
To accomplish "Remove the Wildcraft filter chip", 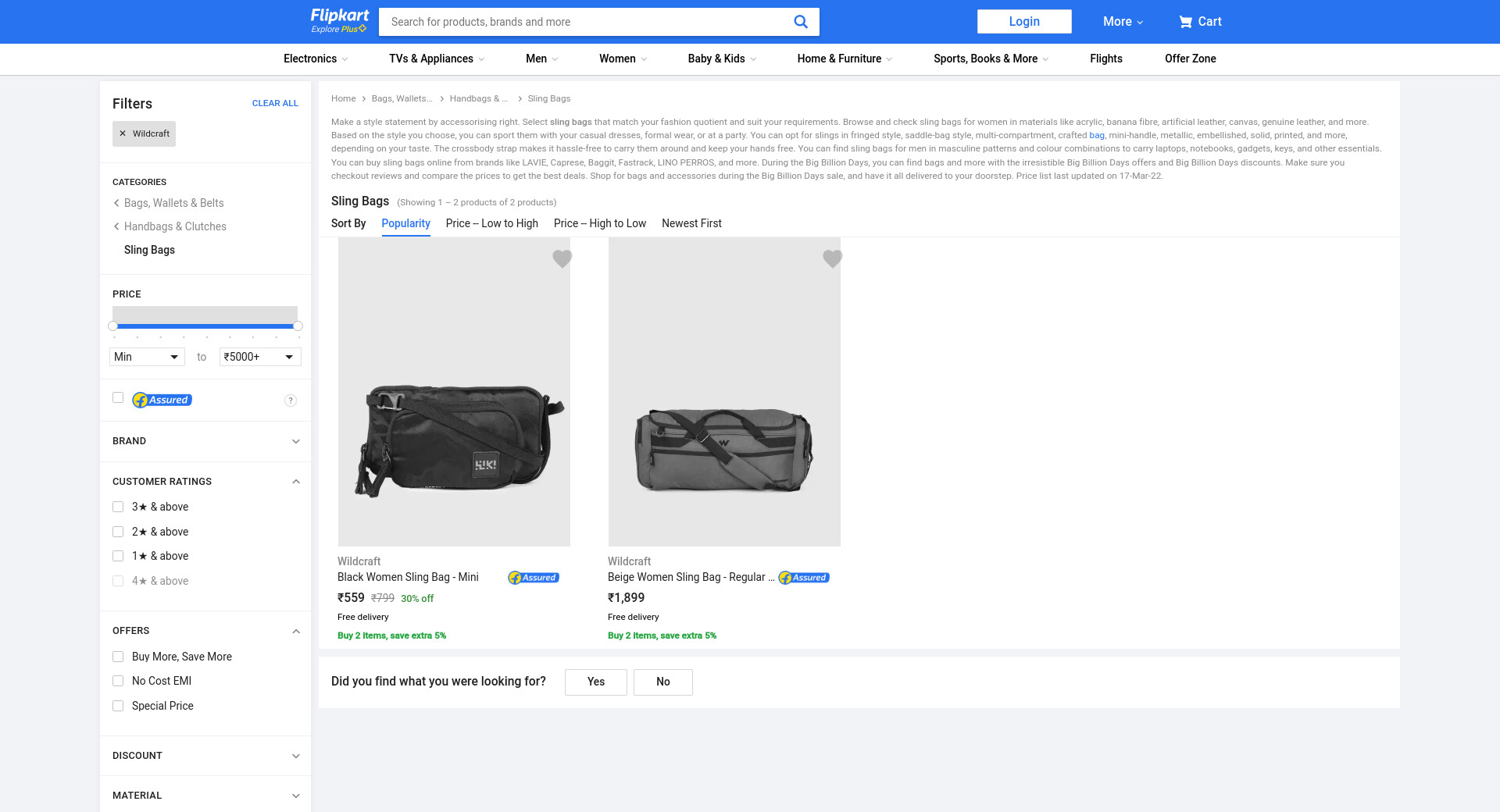I will pos(123,134).
